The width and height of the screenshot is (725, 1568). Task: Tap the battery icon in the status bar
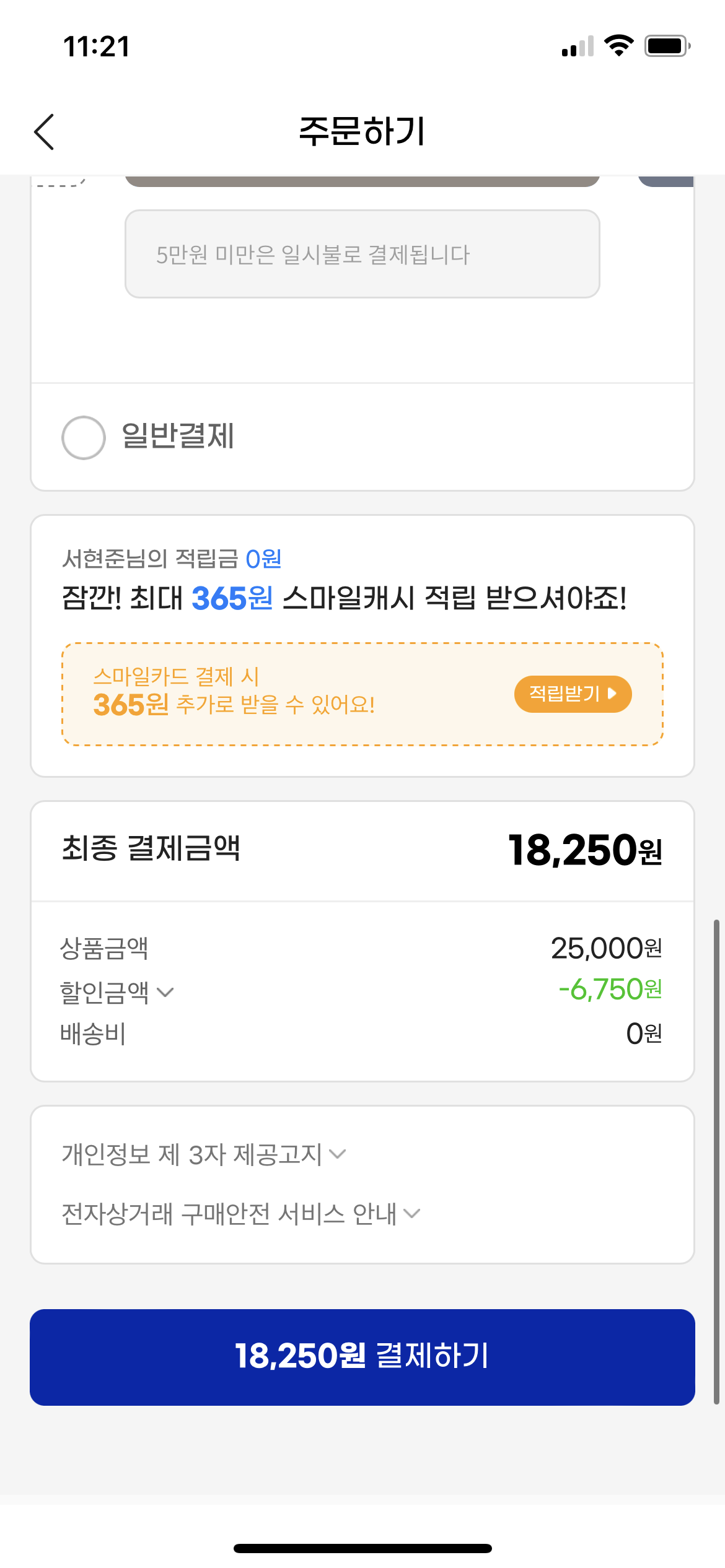click(x=667, y=46)
